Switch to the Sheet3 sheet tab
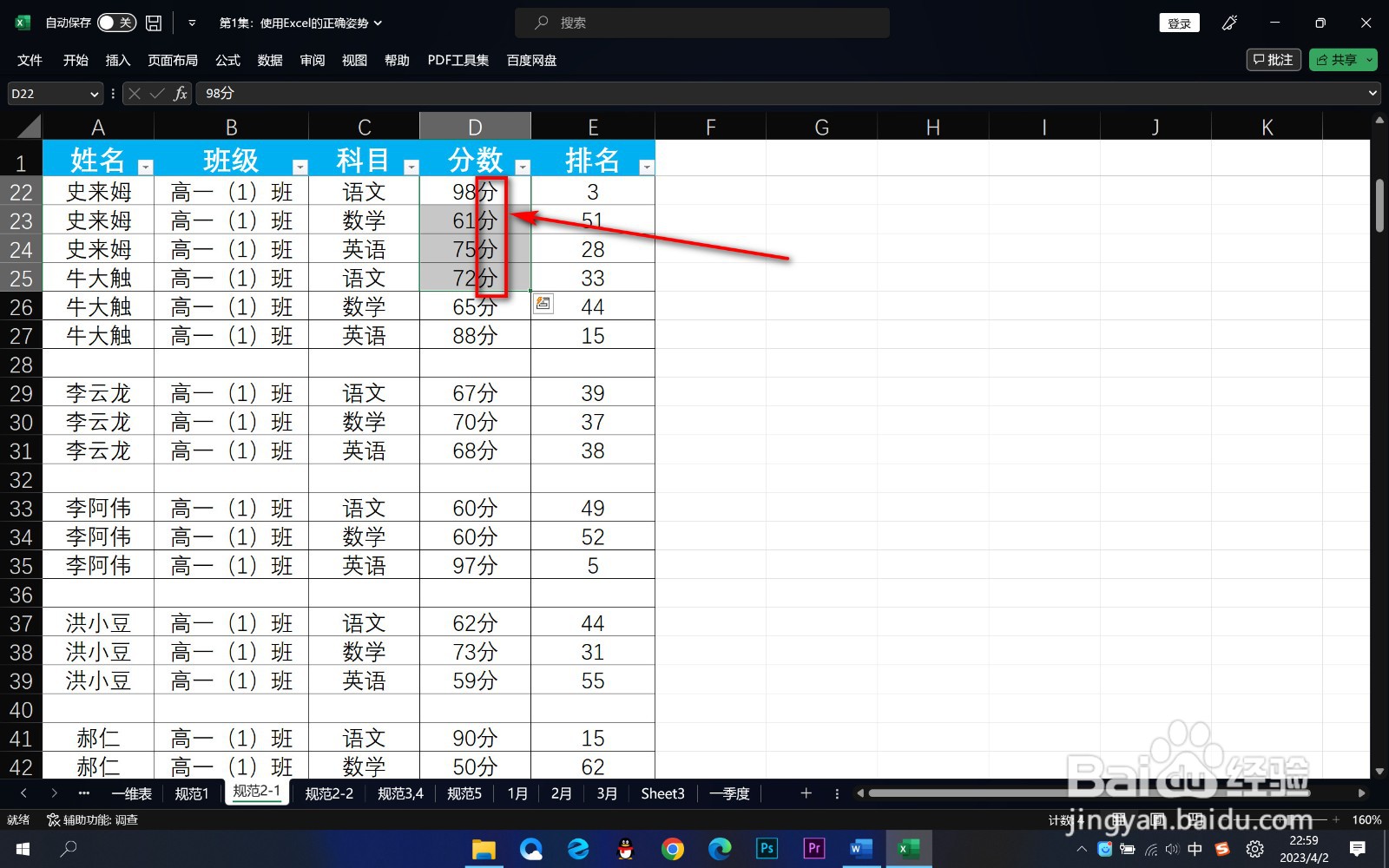 point(662,793)
